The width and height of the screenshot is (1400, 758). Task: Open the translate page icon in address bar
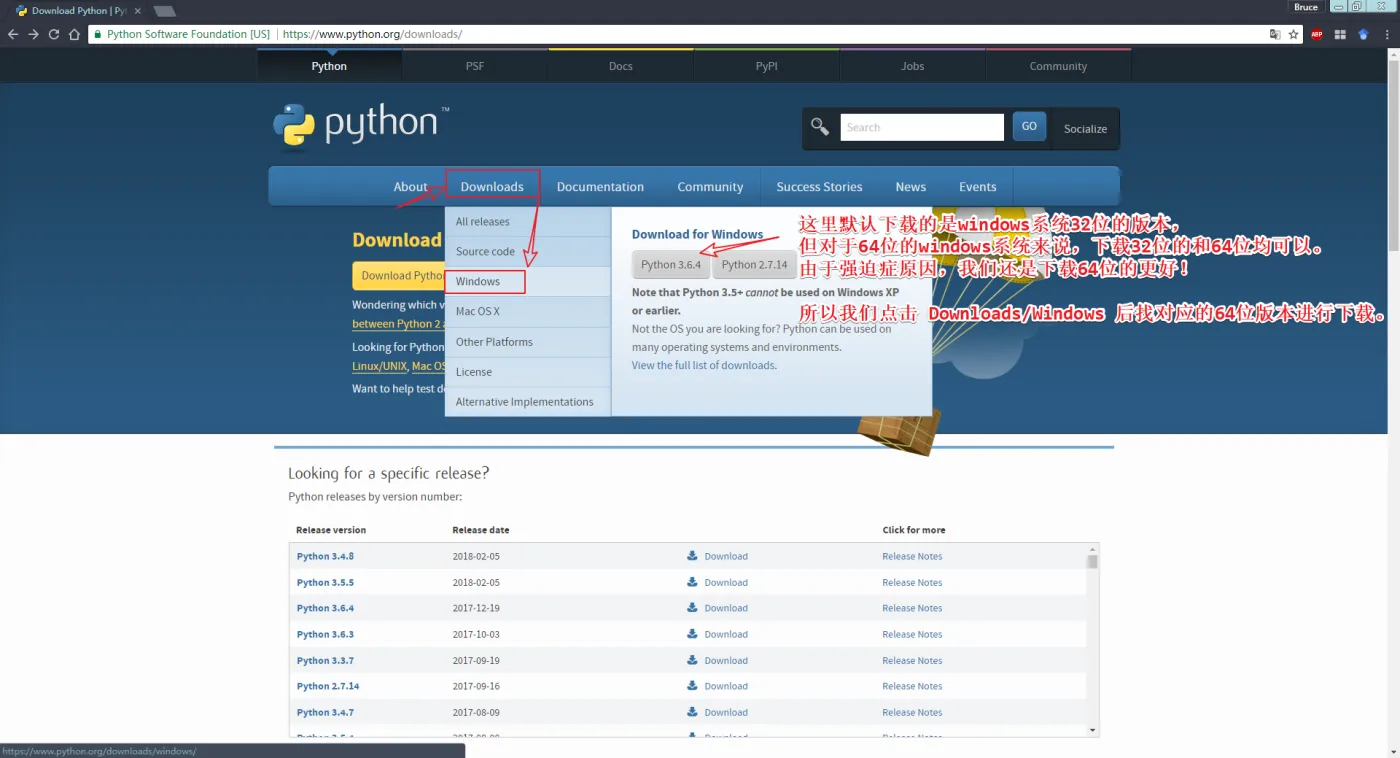pyautogui.click(x=1275, y=34)
